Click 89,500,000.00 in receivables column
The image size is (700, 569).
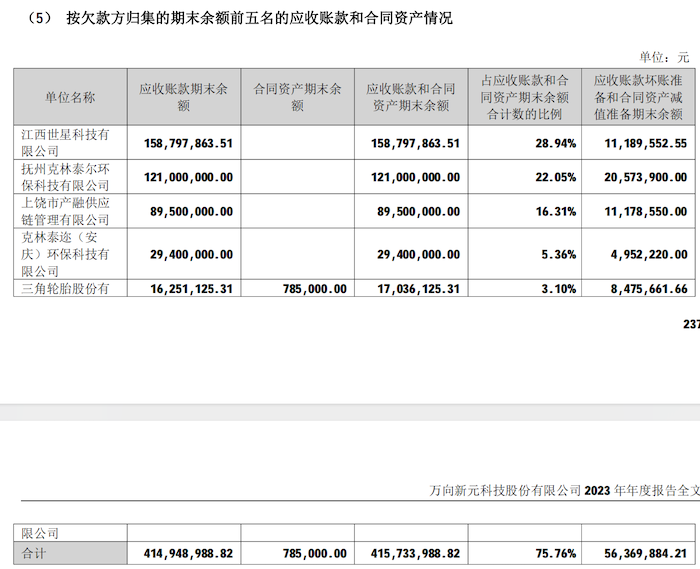click(192, 212)
